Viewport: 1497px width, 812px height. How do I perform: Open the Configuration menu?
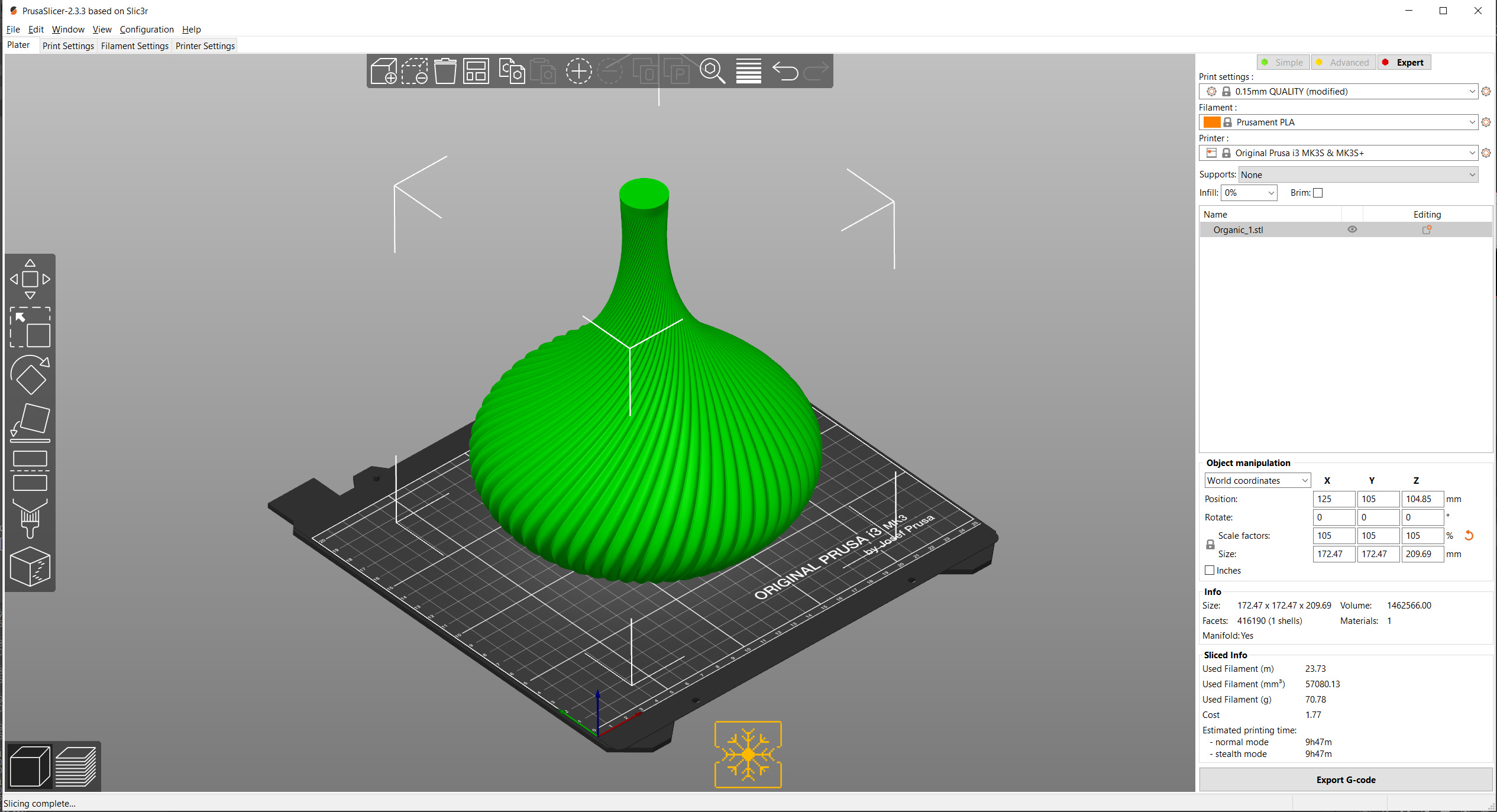click(x=147, y=29)
